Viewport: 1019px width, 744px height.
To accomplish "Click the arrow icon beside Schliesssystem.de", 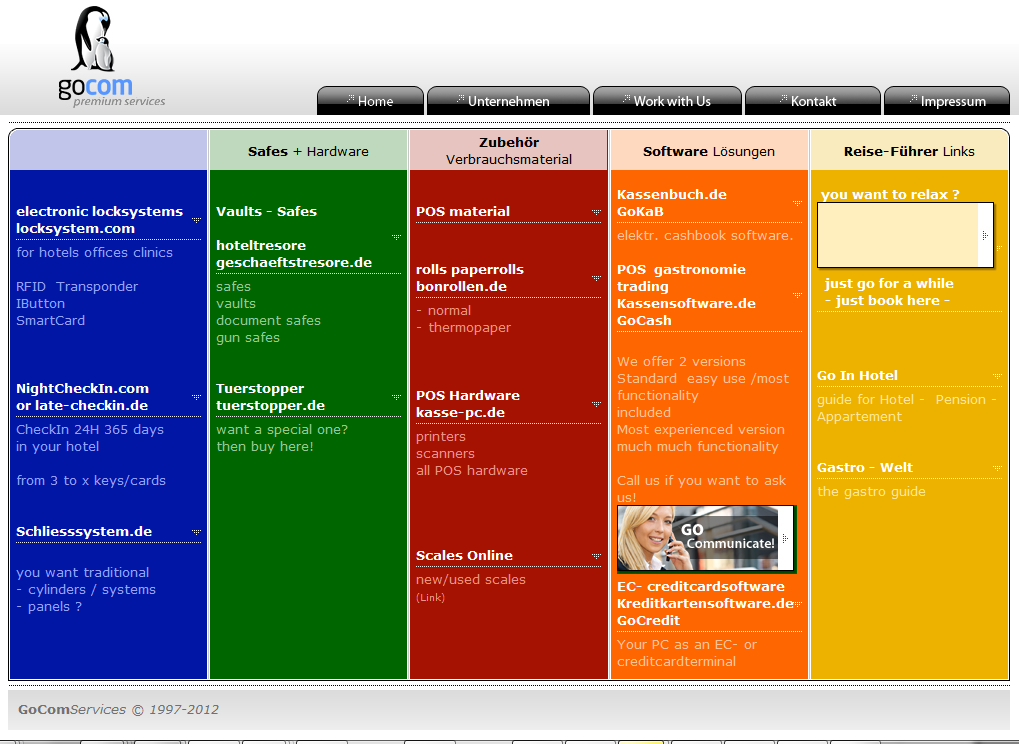I will click(x=196, y=532).
